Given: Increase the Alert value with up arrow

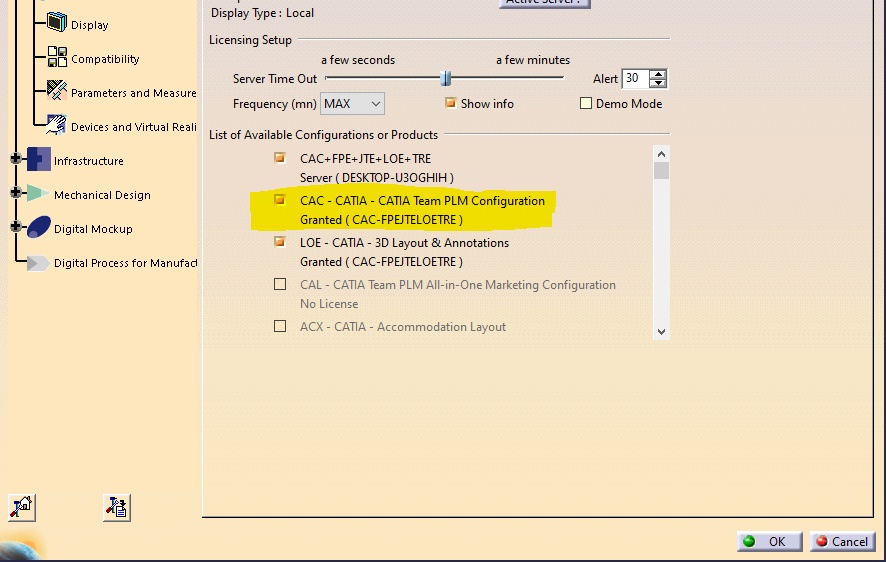Looking at the screenshot, I should [658, 74].
